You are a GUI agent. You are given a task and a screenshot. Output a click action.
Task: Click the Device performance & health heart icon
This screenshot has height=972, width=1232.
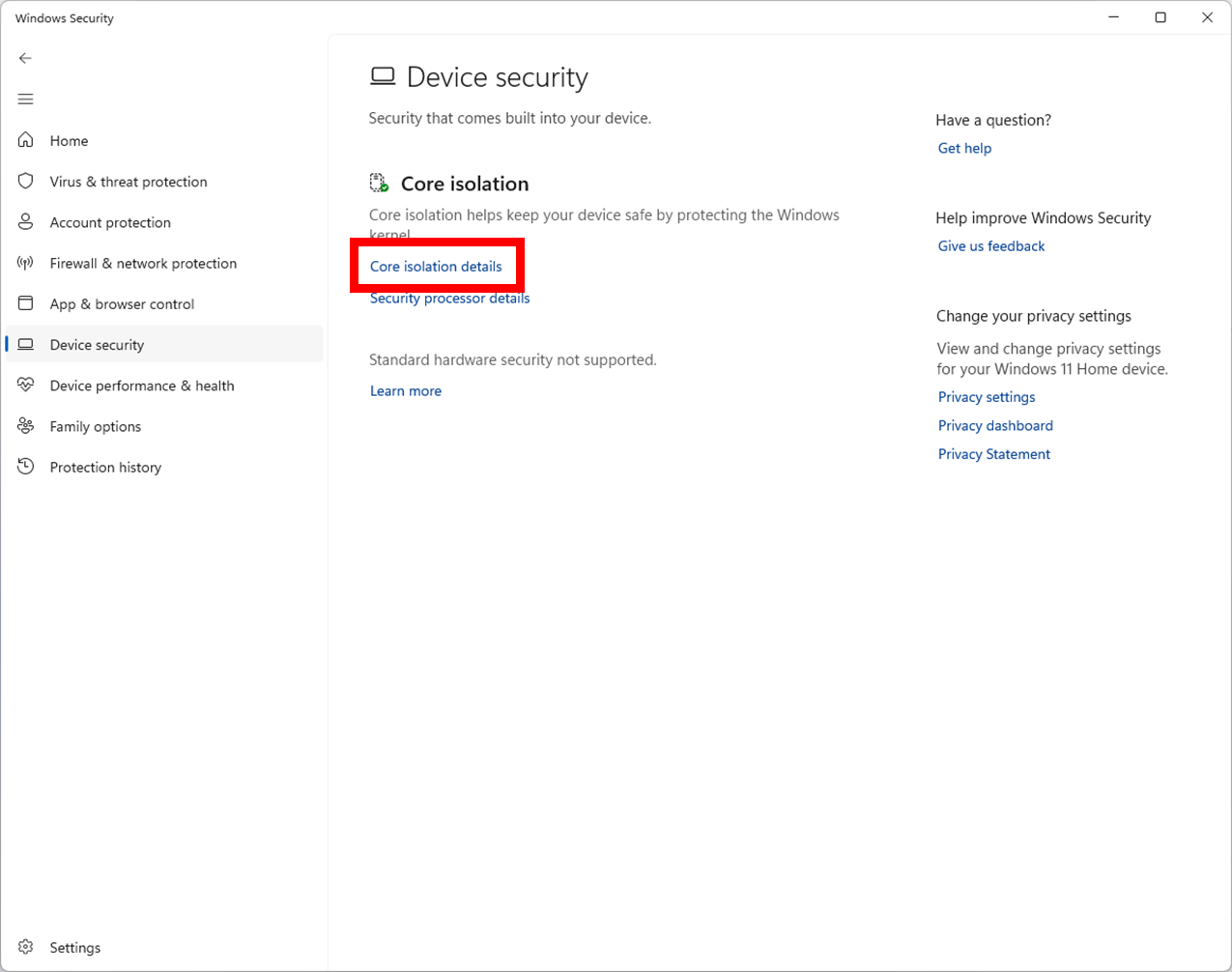click(26, 385)
